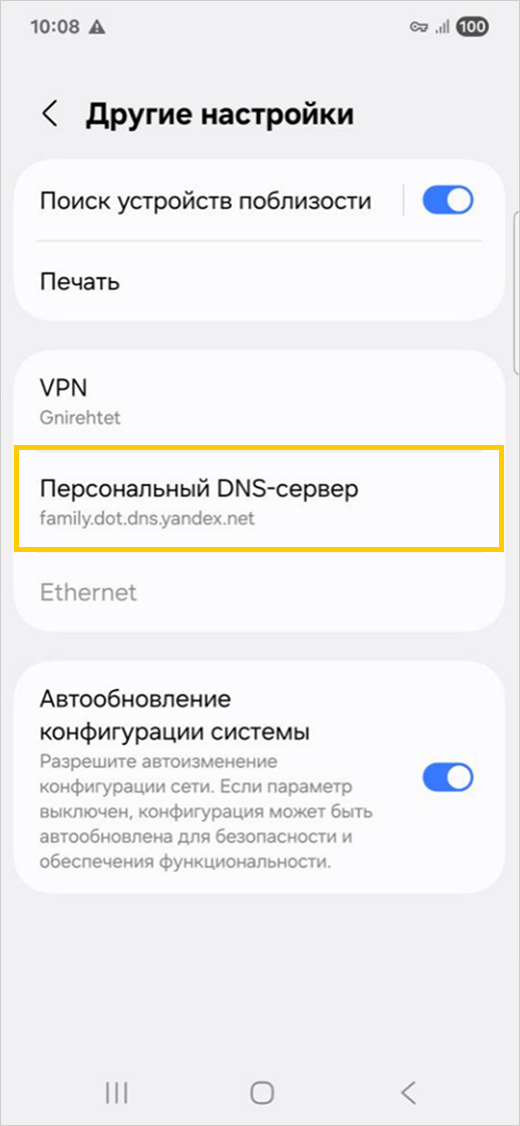Tap the signal strength icon
The height and width of the screenshot is (1126, 520).
[442, 27]
